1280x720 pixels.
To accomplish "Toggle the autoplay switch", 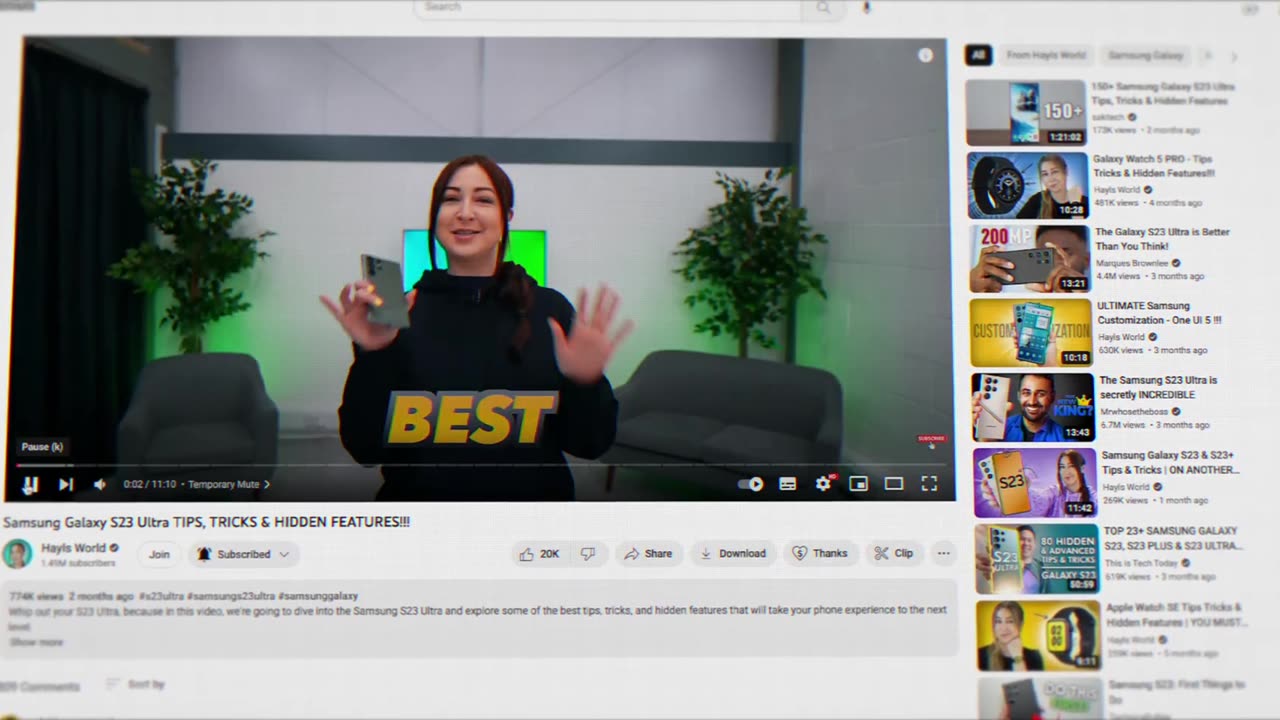I will [x=751, y=484].
